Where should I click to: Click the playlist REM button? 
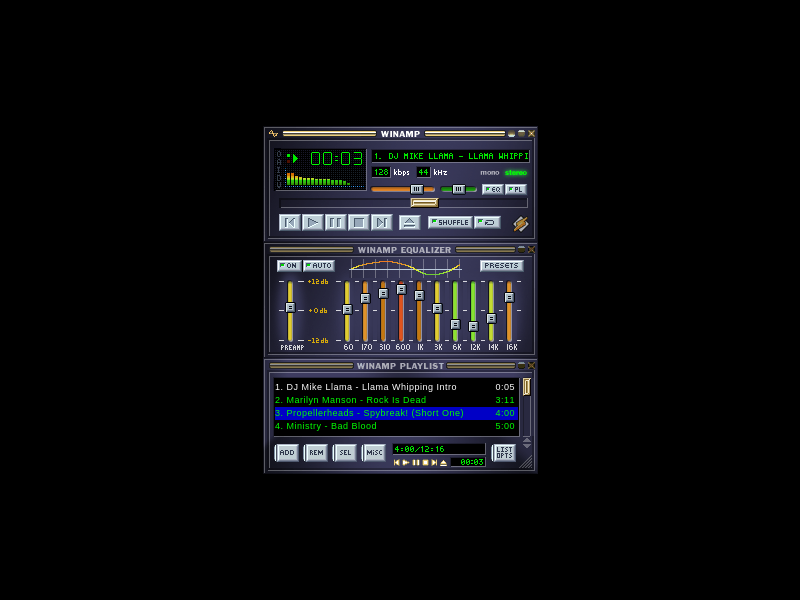316,453
